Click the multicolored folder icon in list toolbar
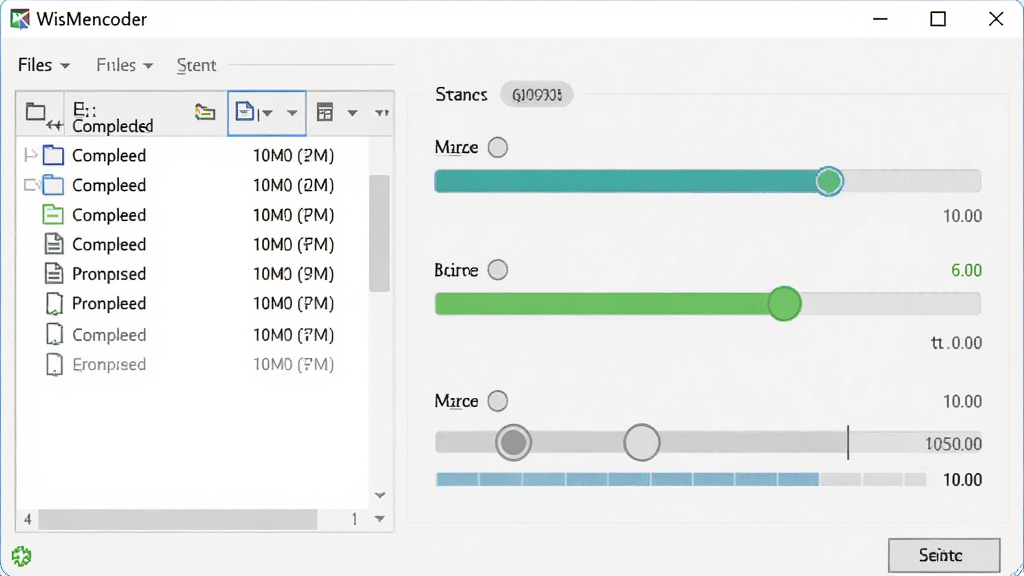Viewport: 1024px width, 576px height. click(205, 112)
